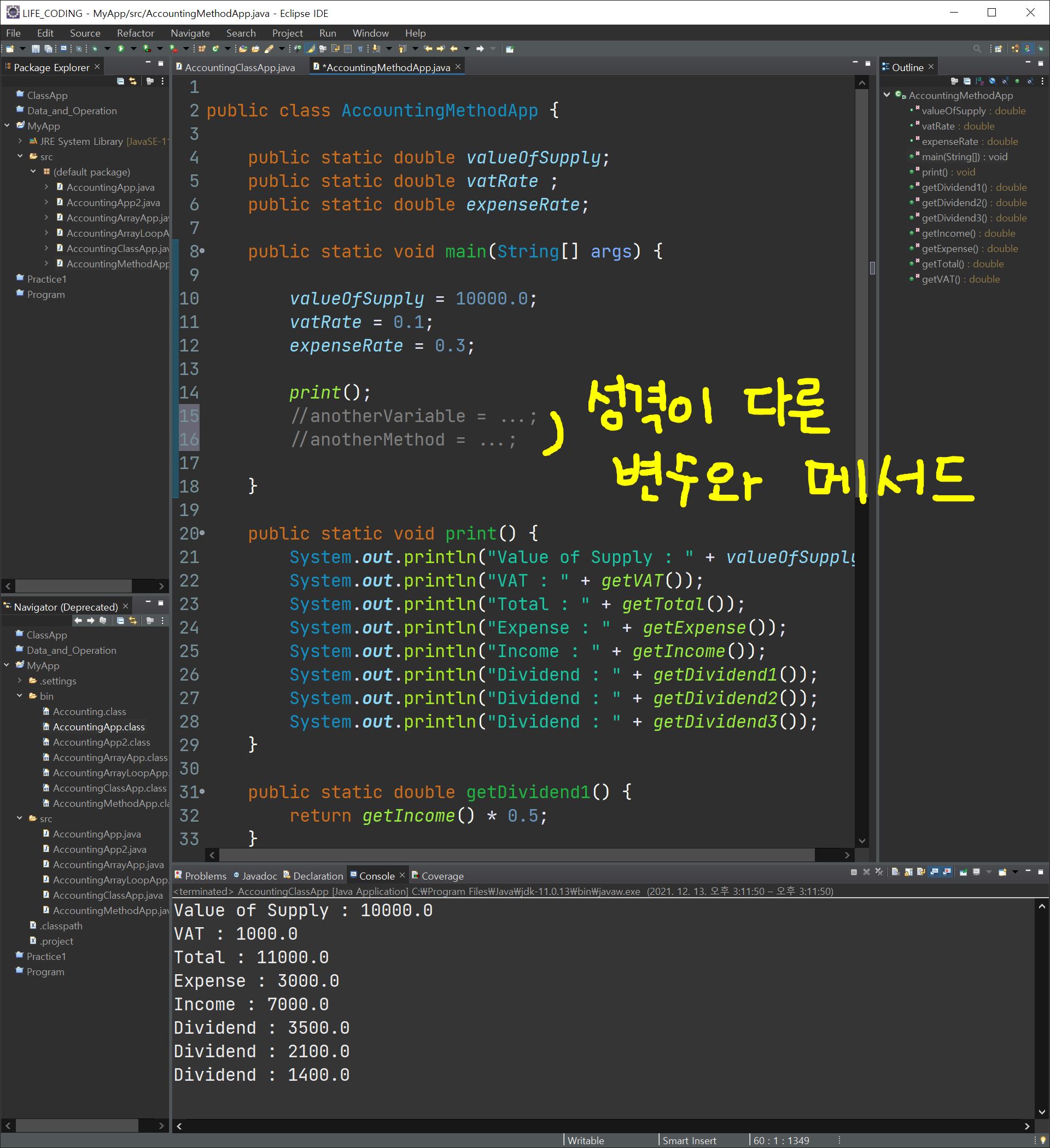Click Collapse All in Package Explorer toolbar
Viewport: 1050px width, 1148px height.
coord(120,81)
